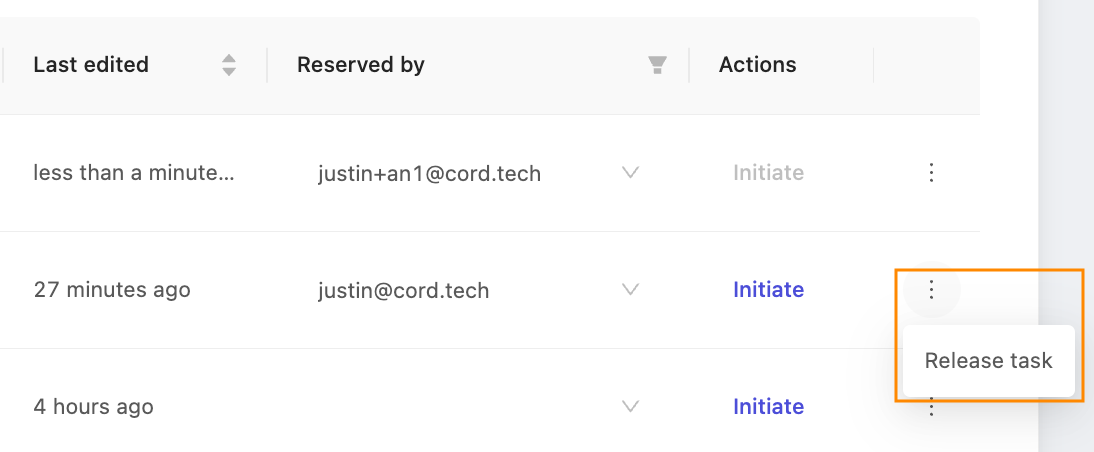Viewport: 1094px width, 452px height.
Task: Expand reserved-by dropdown for justin@cord.tech
Action: click(631, 289)
